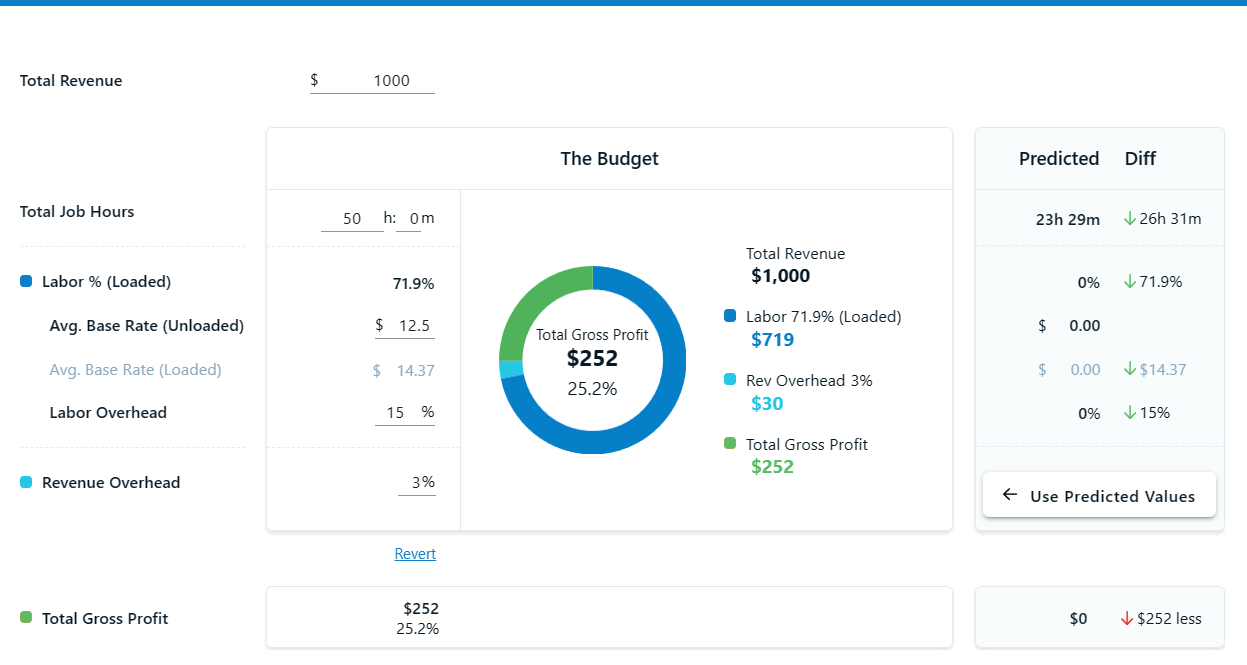
Task: Click the donut chart center showing $252
Action: (592, 360)
